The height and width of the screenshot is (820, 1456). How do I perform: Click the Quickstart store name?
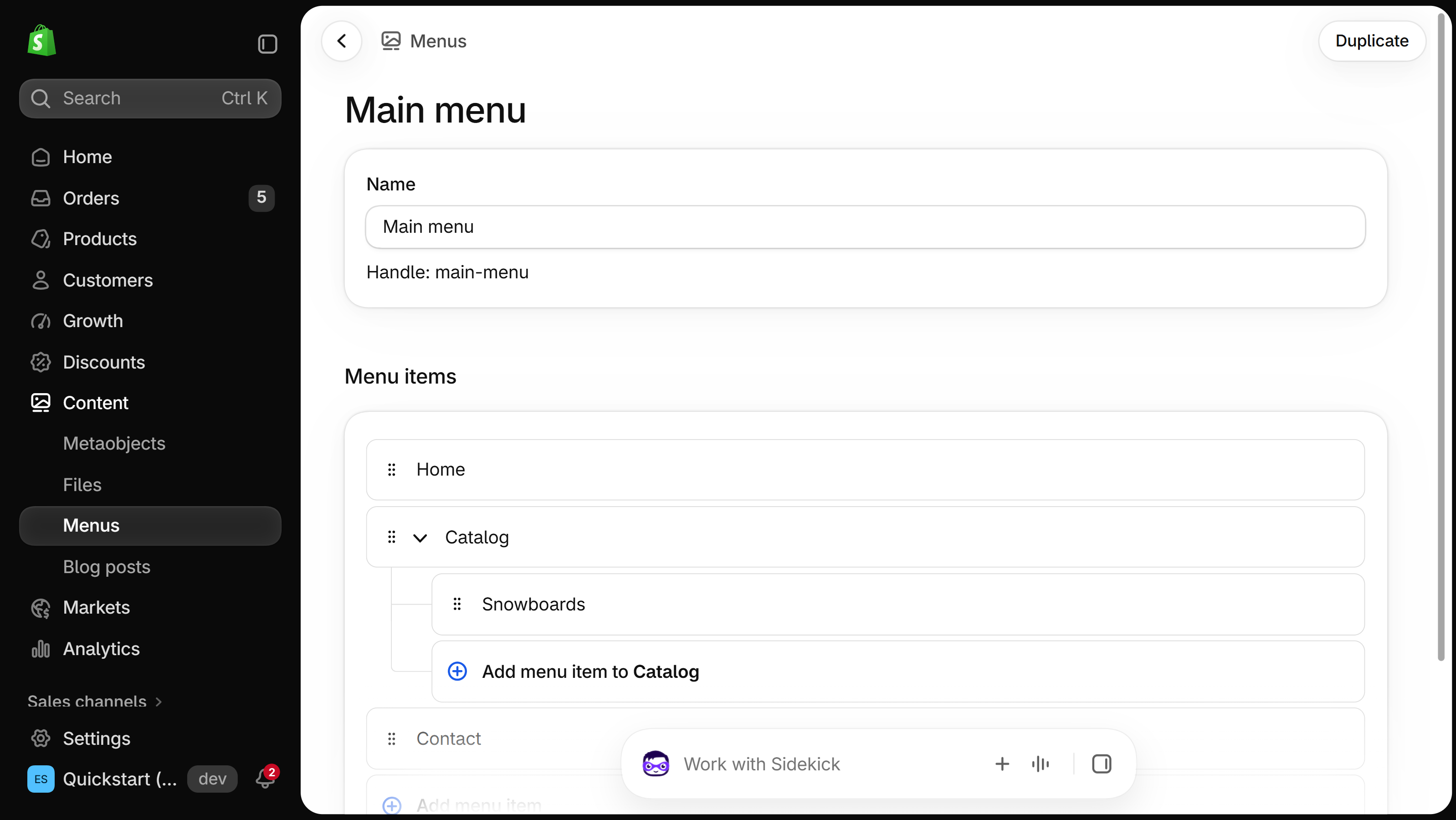click(x=119, y=779)
